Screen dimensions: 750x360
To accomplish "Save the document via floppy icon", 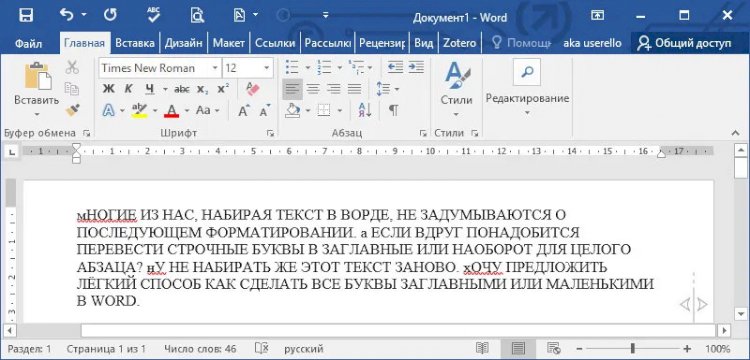I will pyautogui.click(x=26, y=15).
